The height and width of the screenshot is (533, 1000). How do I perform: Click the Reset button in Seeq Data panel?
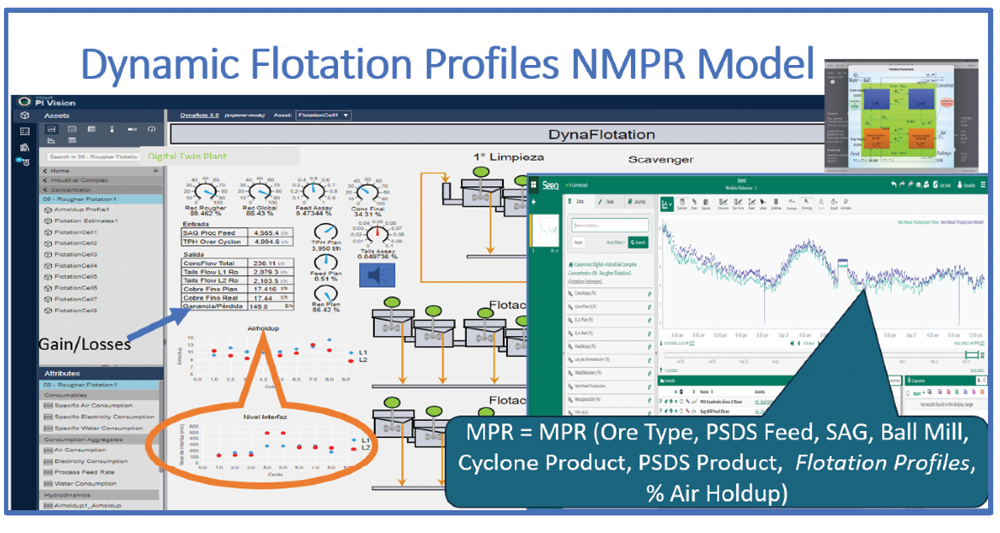(578, 242)
